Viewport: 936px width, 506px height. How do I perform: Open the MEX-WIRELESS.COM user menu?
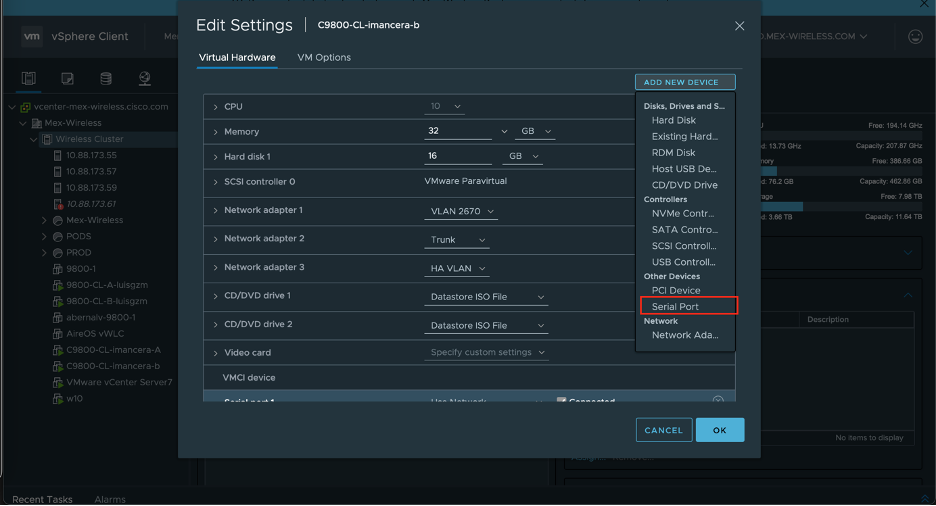(x=814, y=36)
